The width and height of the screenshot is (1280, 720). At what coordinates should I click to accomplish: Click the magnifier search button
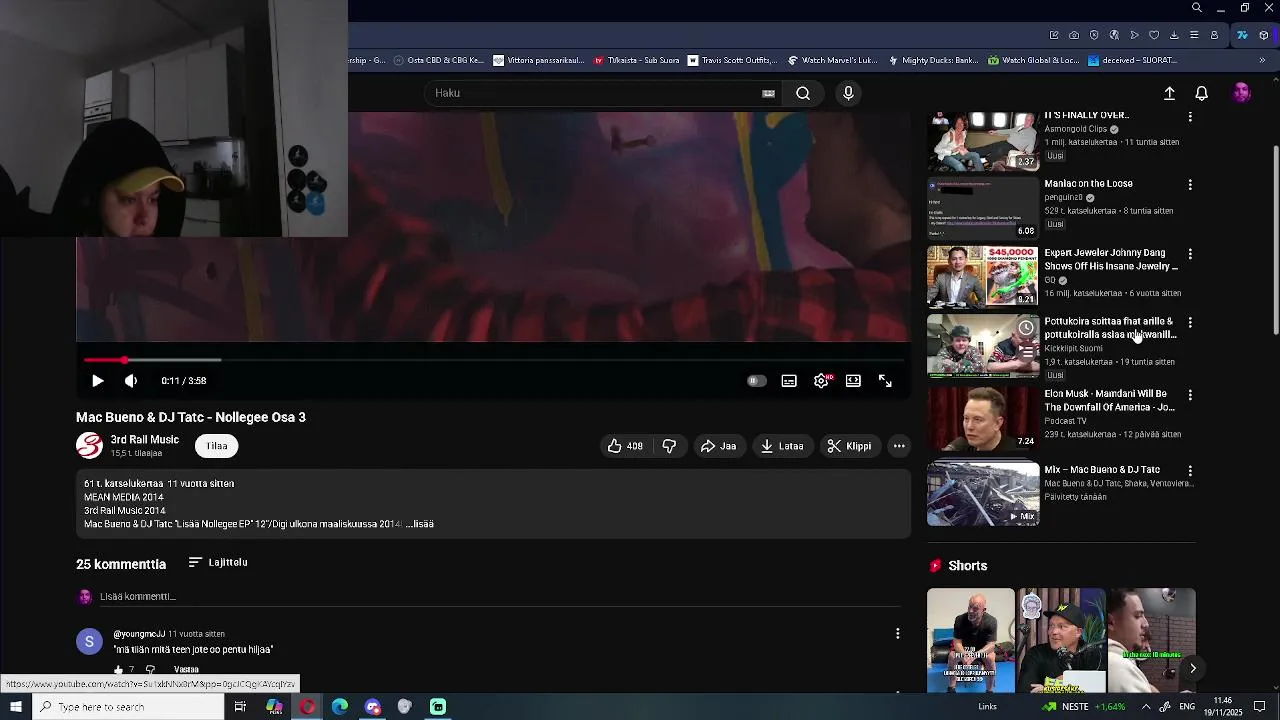coord(803,93)
